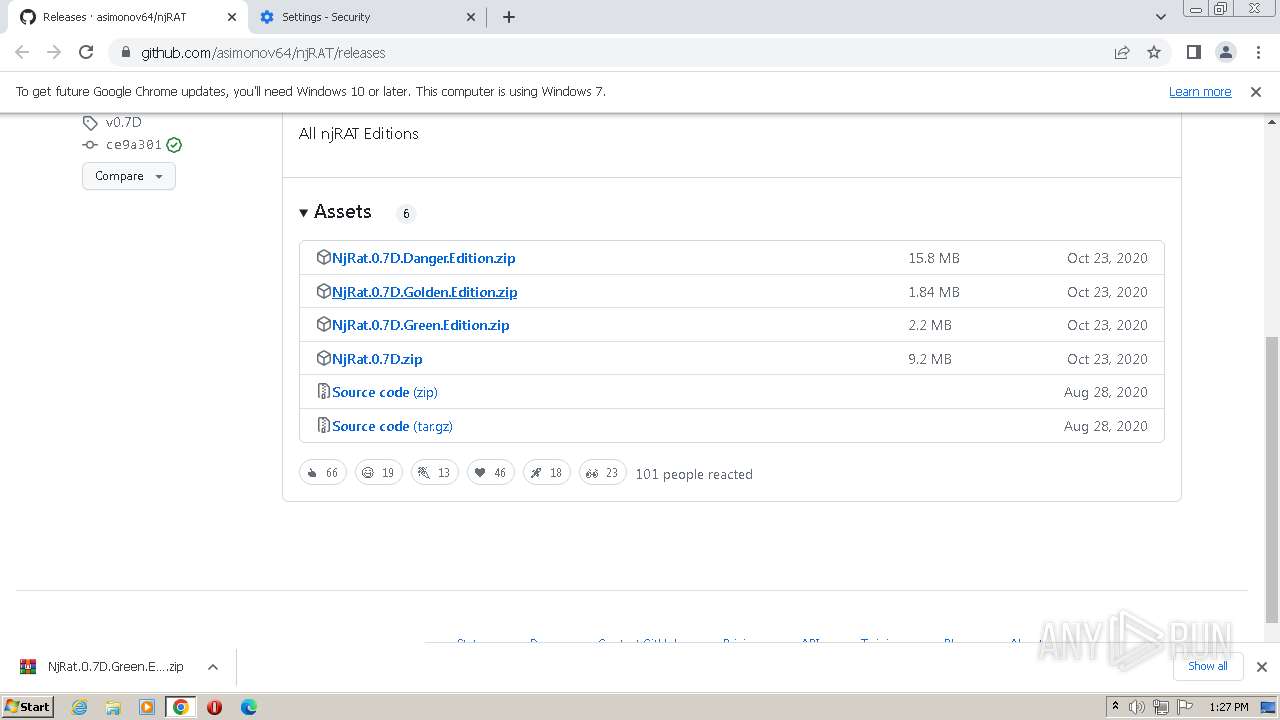Reload the current page
This screenshot has width=1280, height=720.
coord(86,52)
